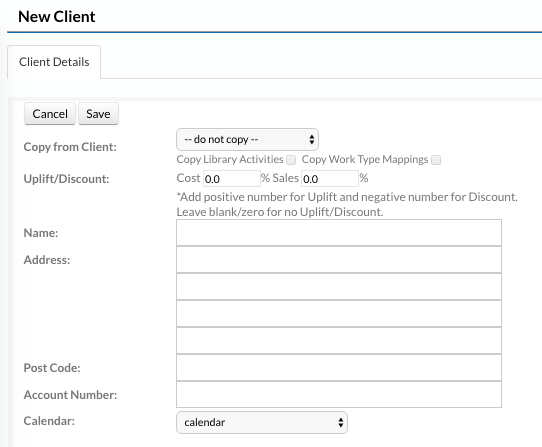Click the New Client page heading
Screen dimensions: 542x447
click(x=57, y=17)
